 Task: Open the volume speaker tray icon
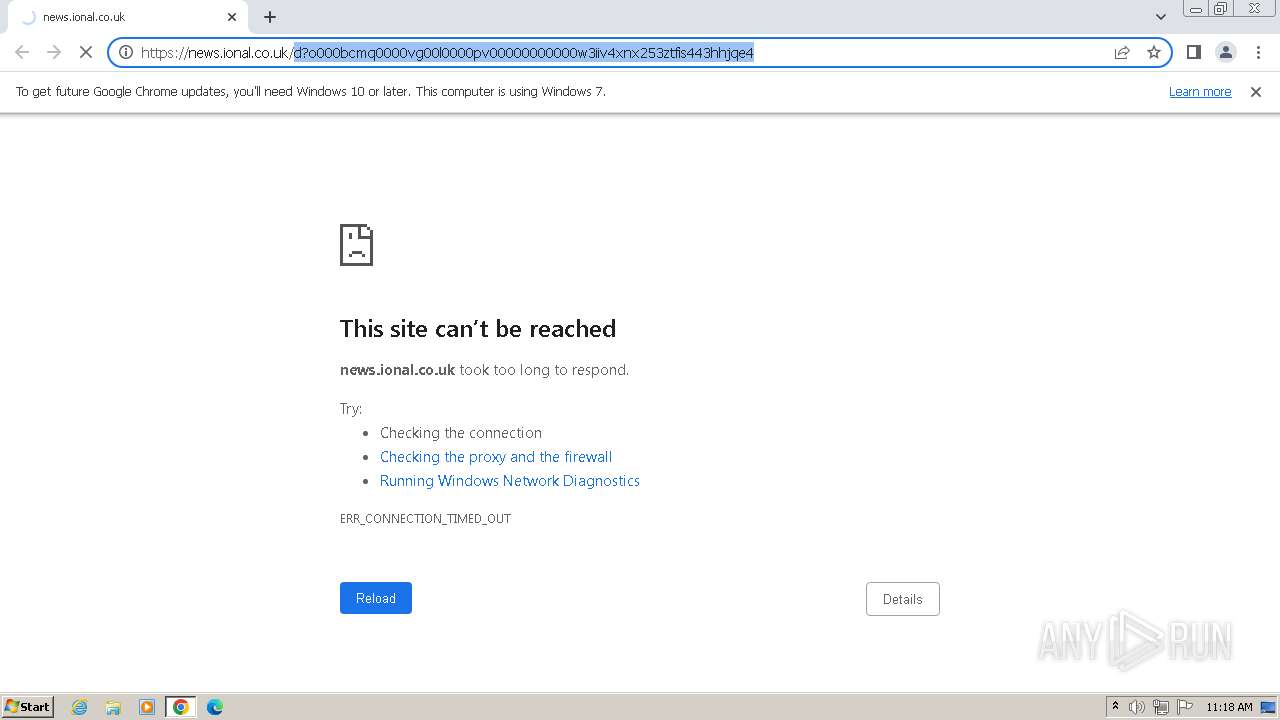click(1137, 707)
